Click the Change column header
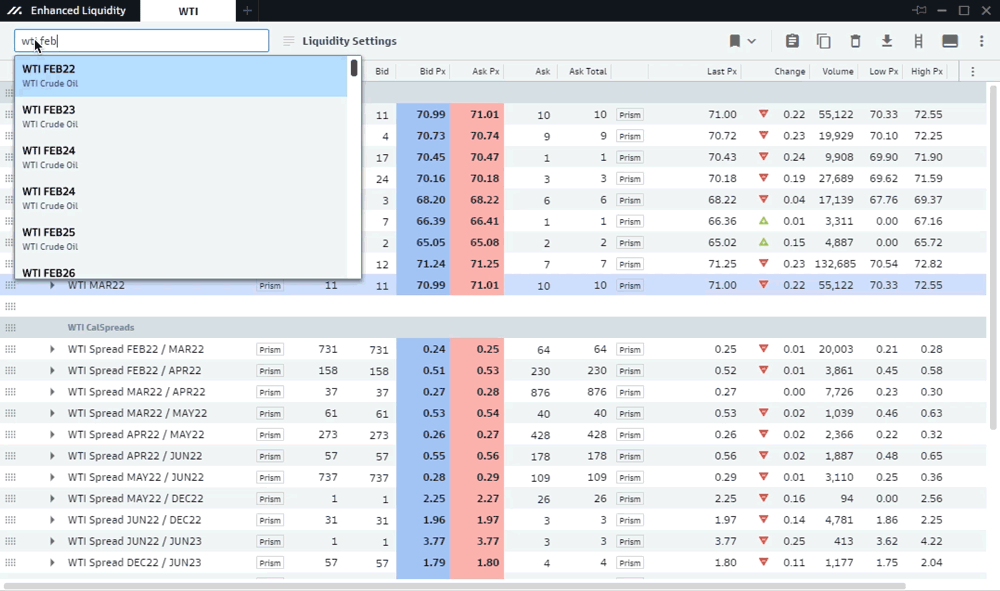 [790, 71]
